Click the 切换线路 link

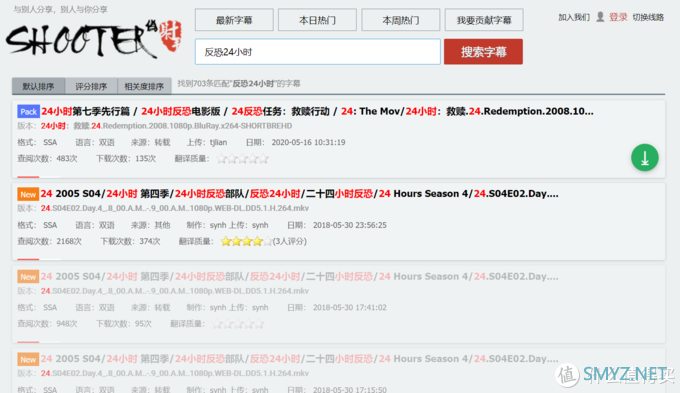pos(648,17)
